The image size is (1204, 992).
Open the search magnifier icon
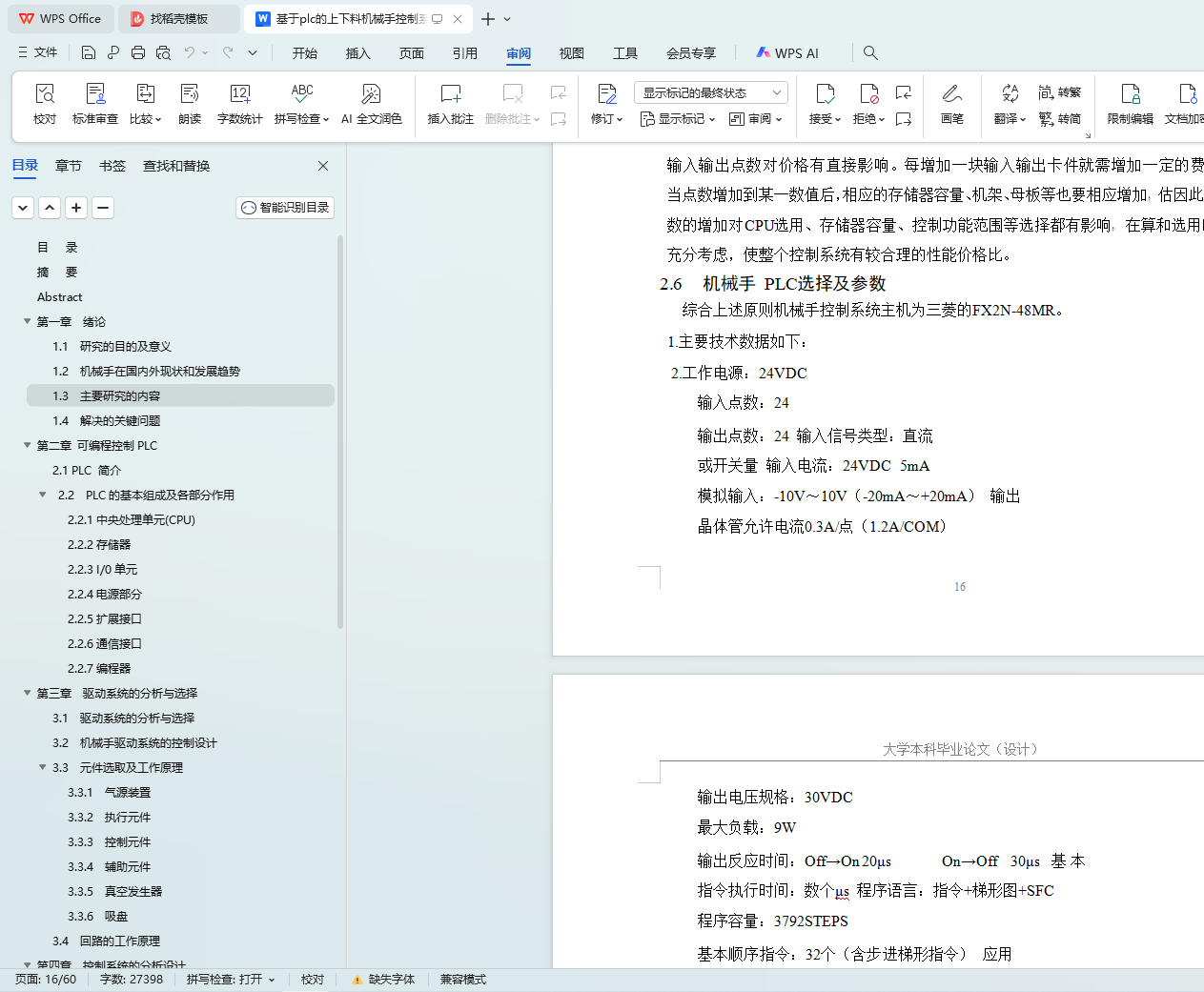tap(870, 53)
